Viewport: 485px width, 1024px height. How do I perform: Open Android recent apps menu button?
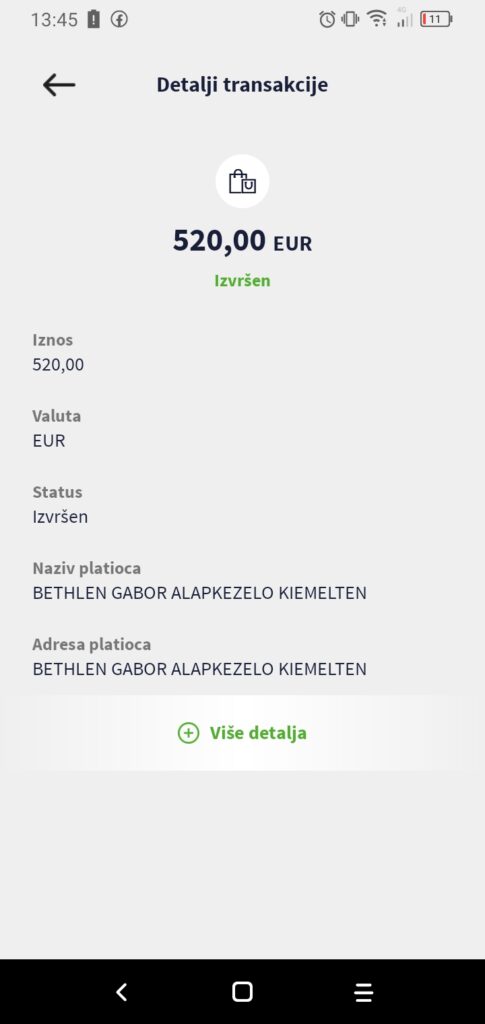point(364,992)
